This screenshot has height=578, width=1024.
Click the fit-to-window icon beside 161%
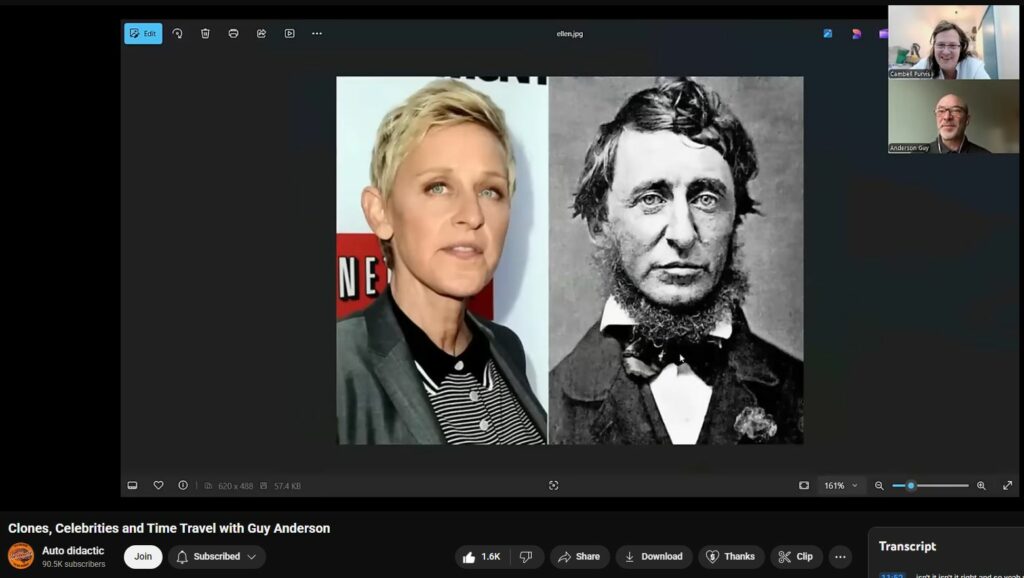804,485
